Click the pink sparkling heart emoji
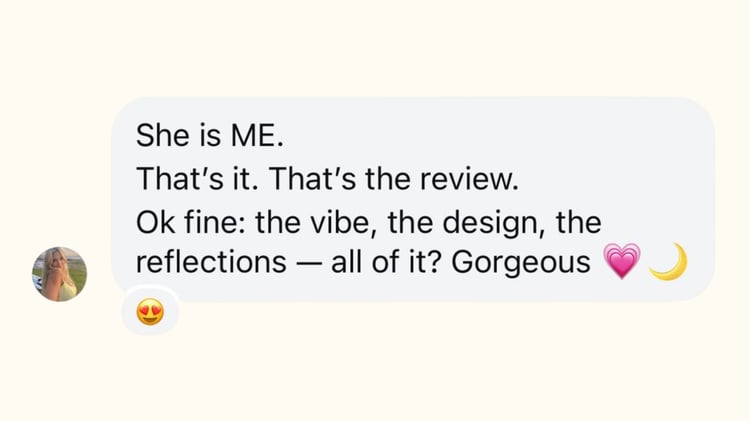 pyautogui.click(x=622, y=262)
